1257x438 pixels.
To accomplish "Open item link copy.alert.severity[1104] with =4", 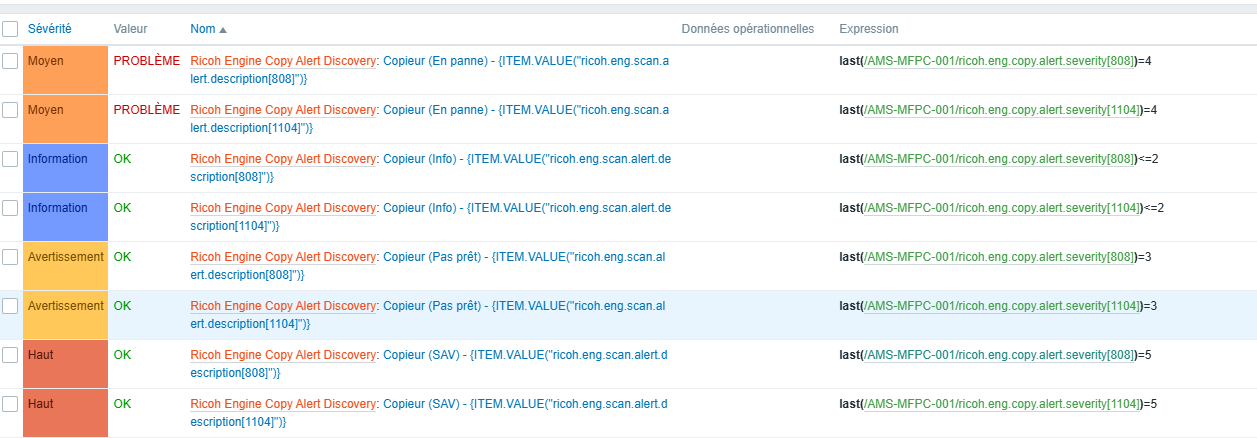I will pyautogui.click(x=1003, y=110).
